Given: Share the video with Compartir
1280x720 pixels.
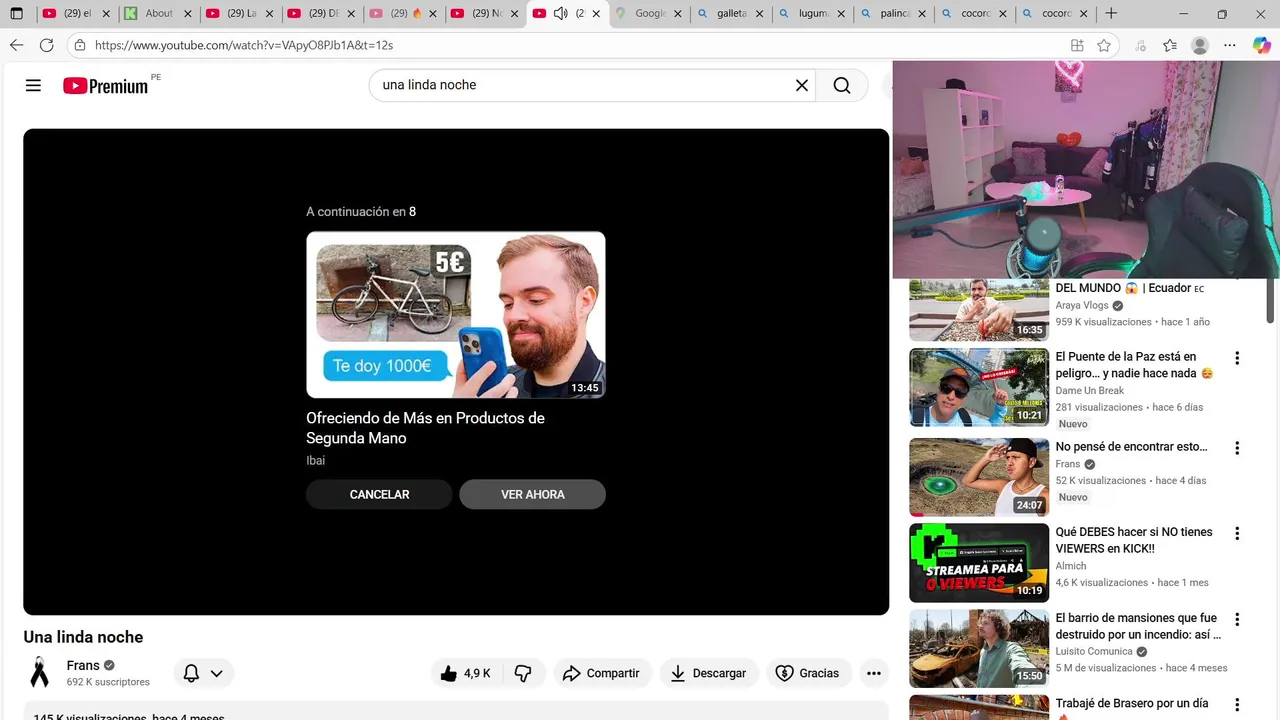Looking at the screenshot, I should pos(601,673).
